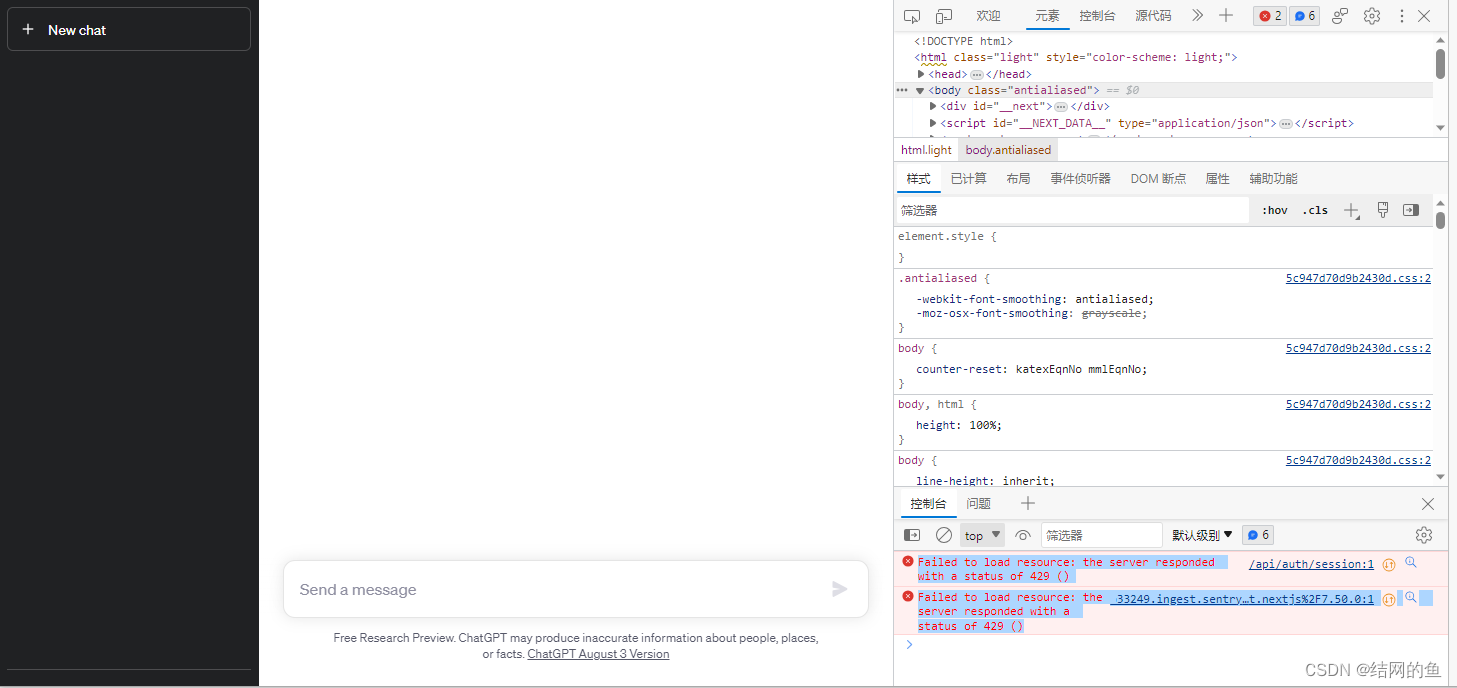Expand the div id __next node

tap(933, 106)
